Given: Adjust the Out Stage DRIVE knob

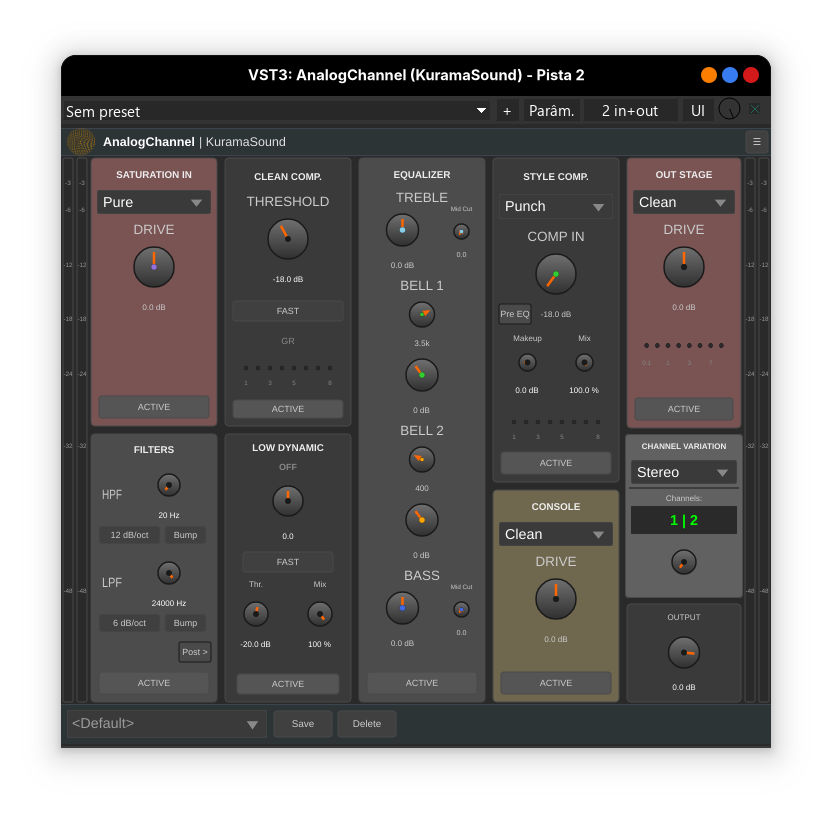Looking at the screenshot, I should 683,267.
